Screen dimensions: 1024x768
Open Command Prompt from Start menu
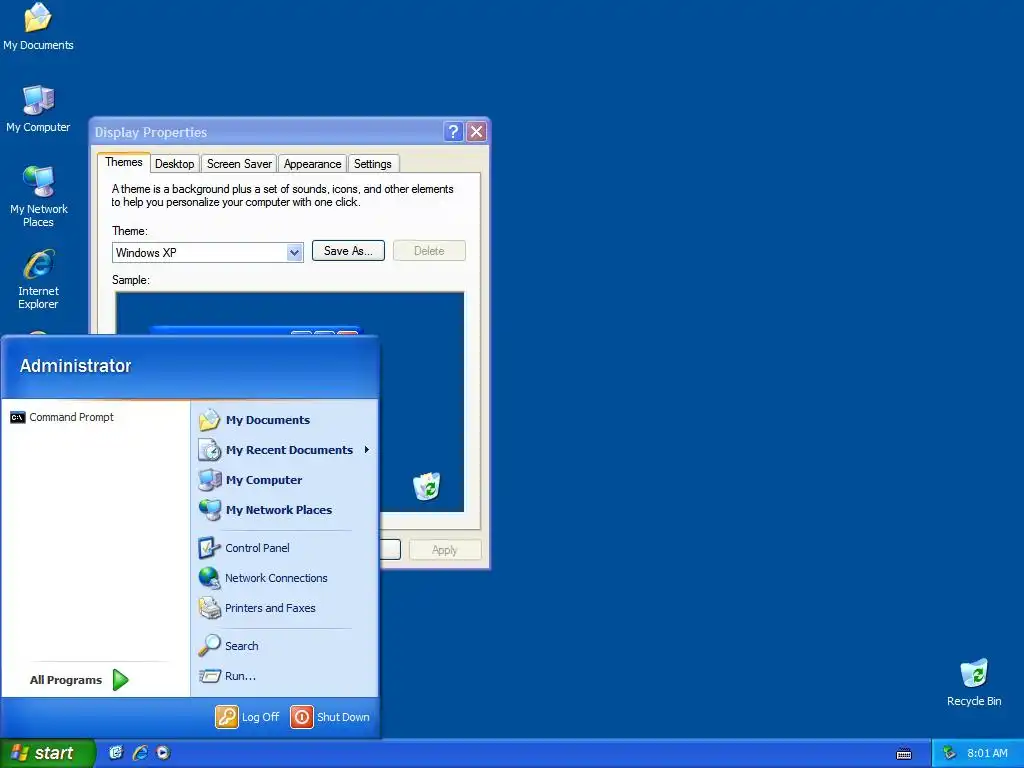pos(95,417)
